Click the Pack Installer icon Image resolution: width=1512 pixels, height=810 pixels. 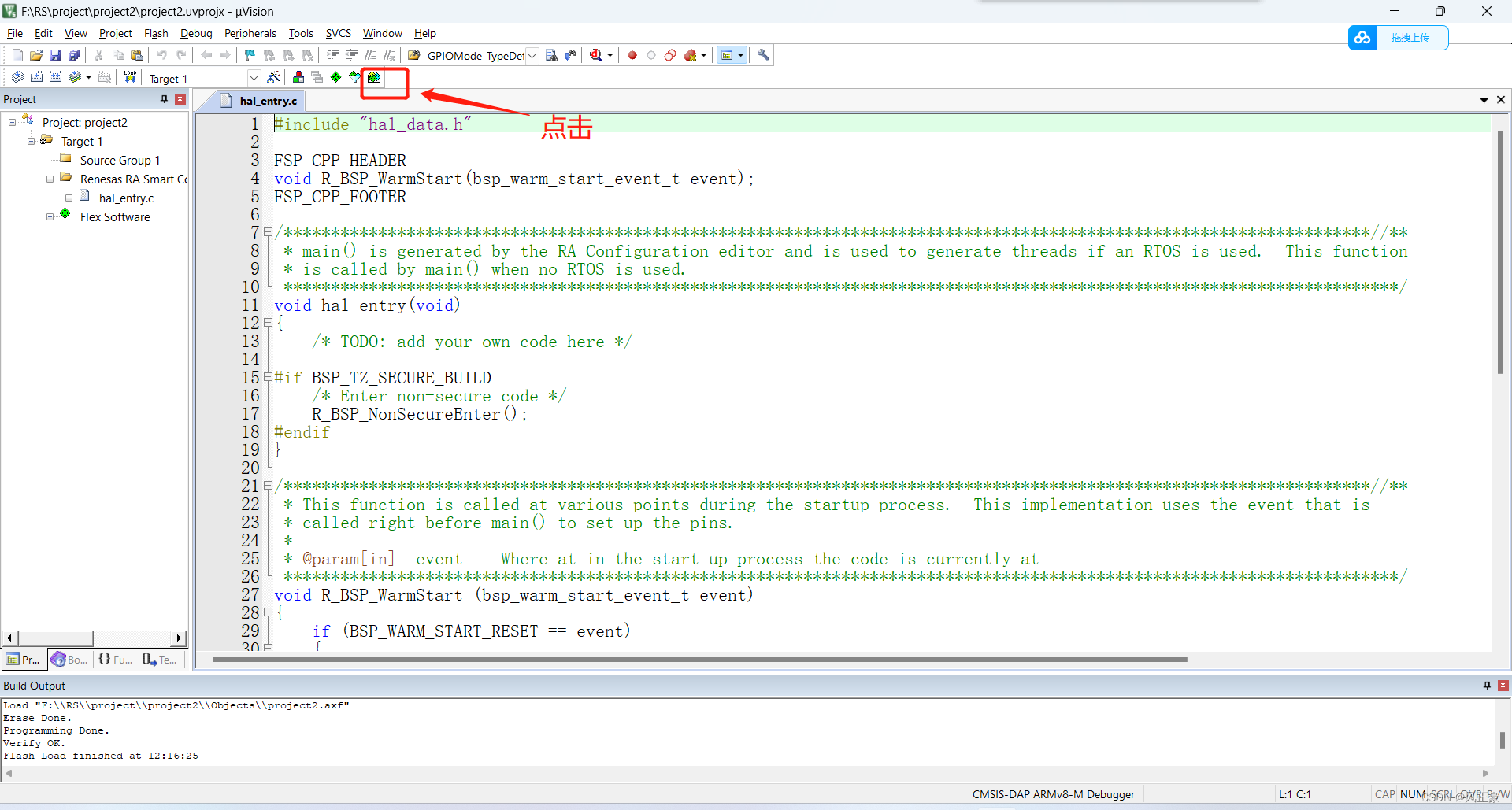coord(374,77)
